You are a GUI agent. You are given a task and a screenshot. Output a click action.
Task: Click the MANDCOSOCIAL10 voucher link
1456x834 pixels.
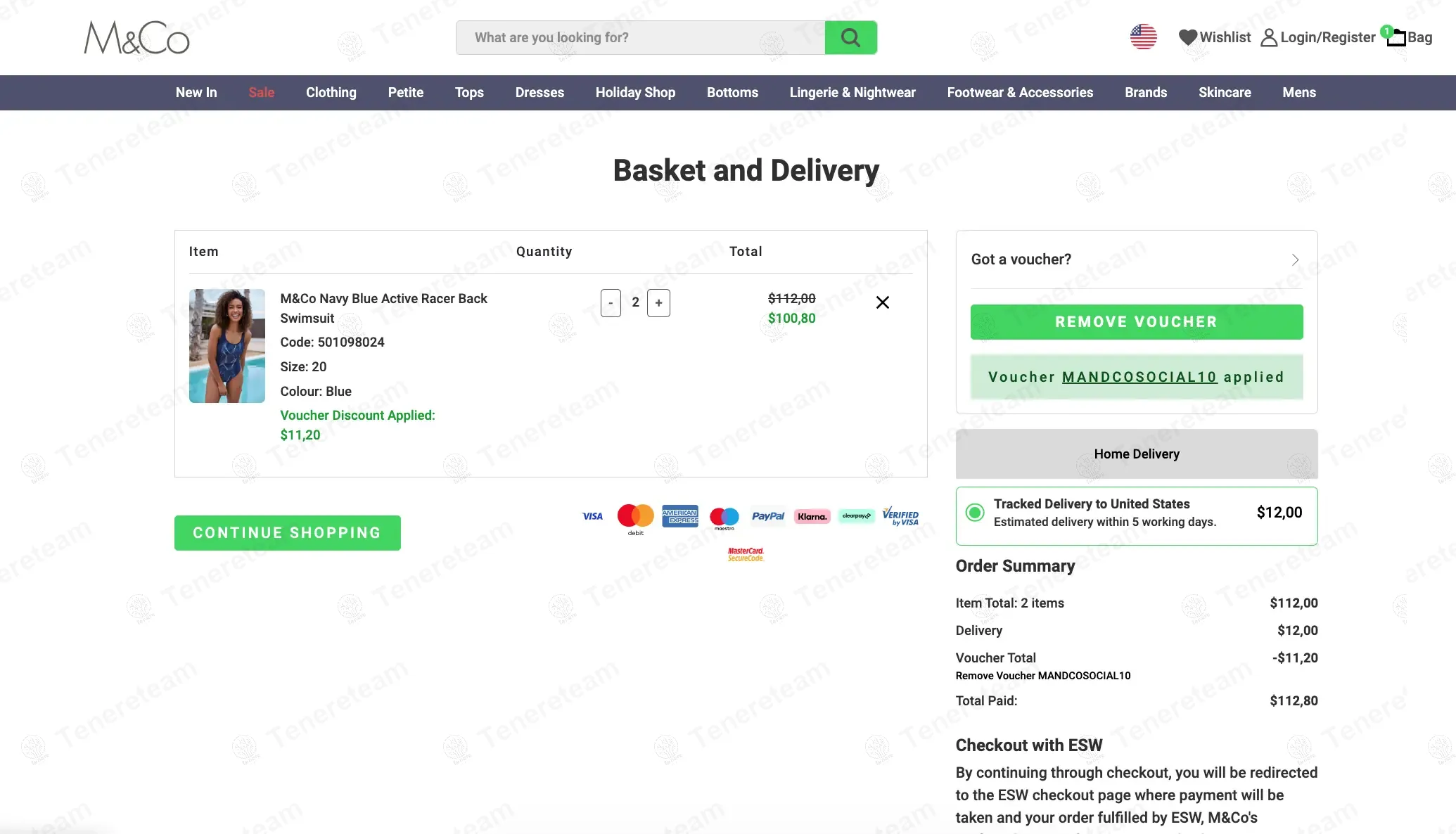coord(1139,377)
